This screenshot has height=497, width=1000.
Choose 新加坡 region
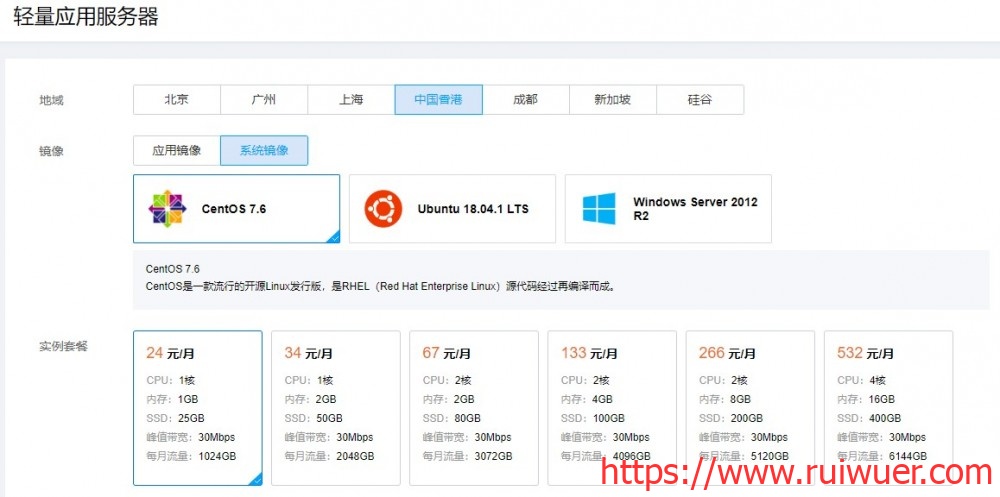[x=612, y=100]
